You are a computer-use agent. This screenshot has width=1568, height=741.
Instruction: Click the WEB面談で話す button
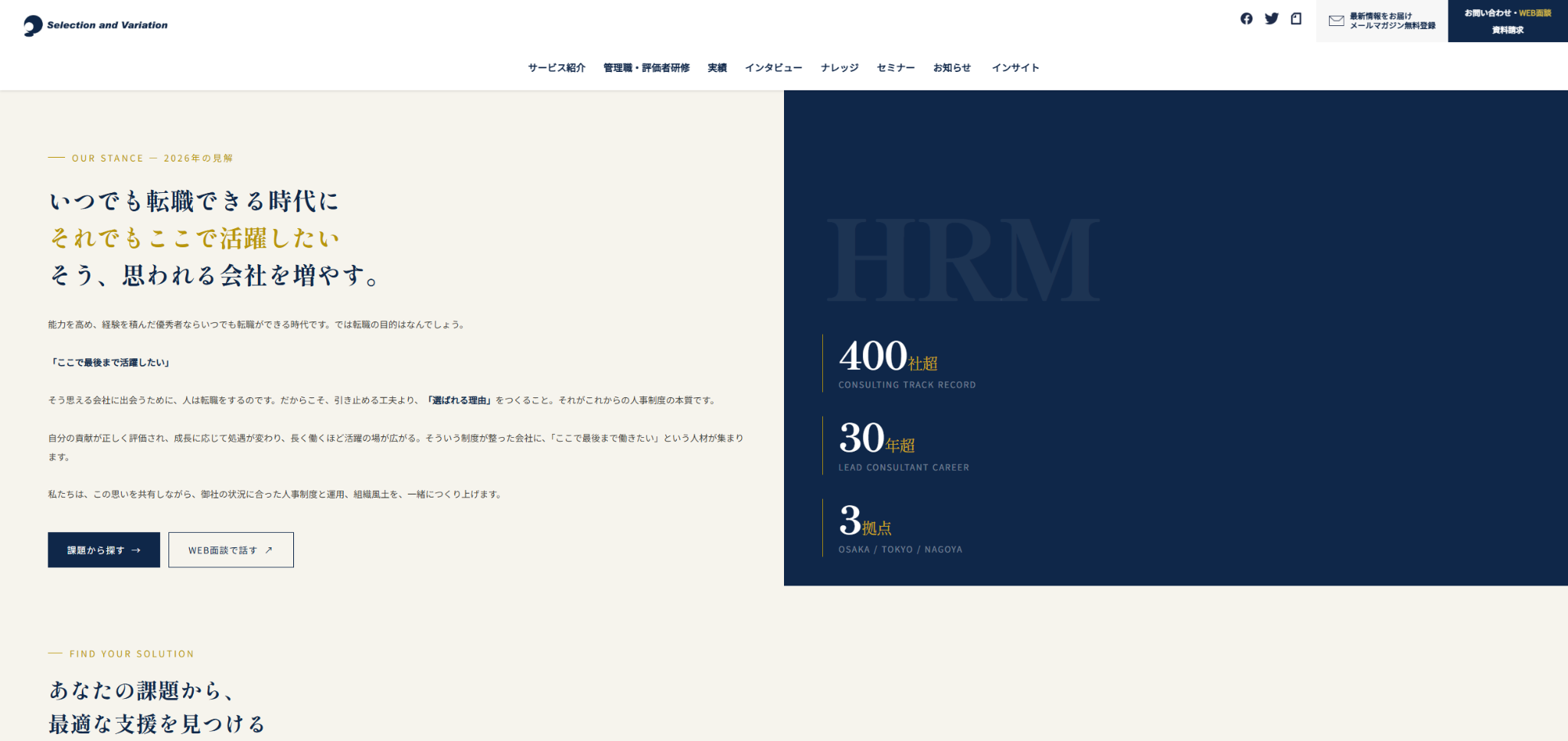[x=231, y=550]
